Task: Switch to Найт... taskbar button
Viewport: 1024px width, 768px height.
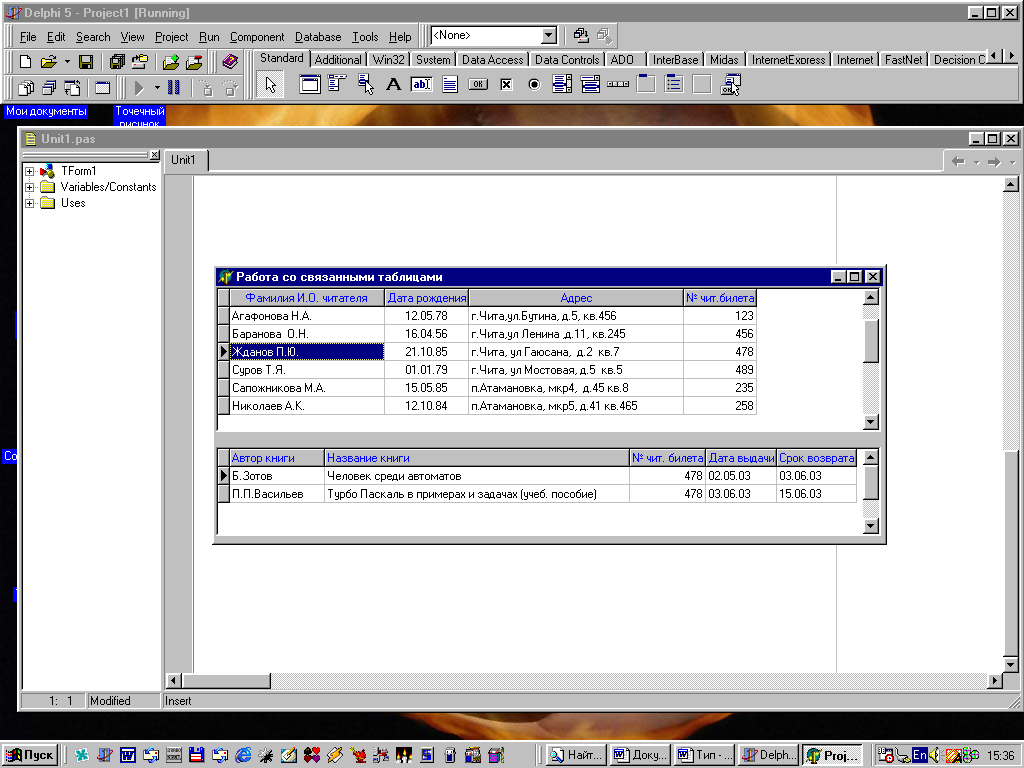Action: [577, 755]
